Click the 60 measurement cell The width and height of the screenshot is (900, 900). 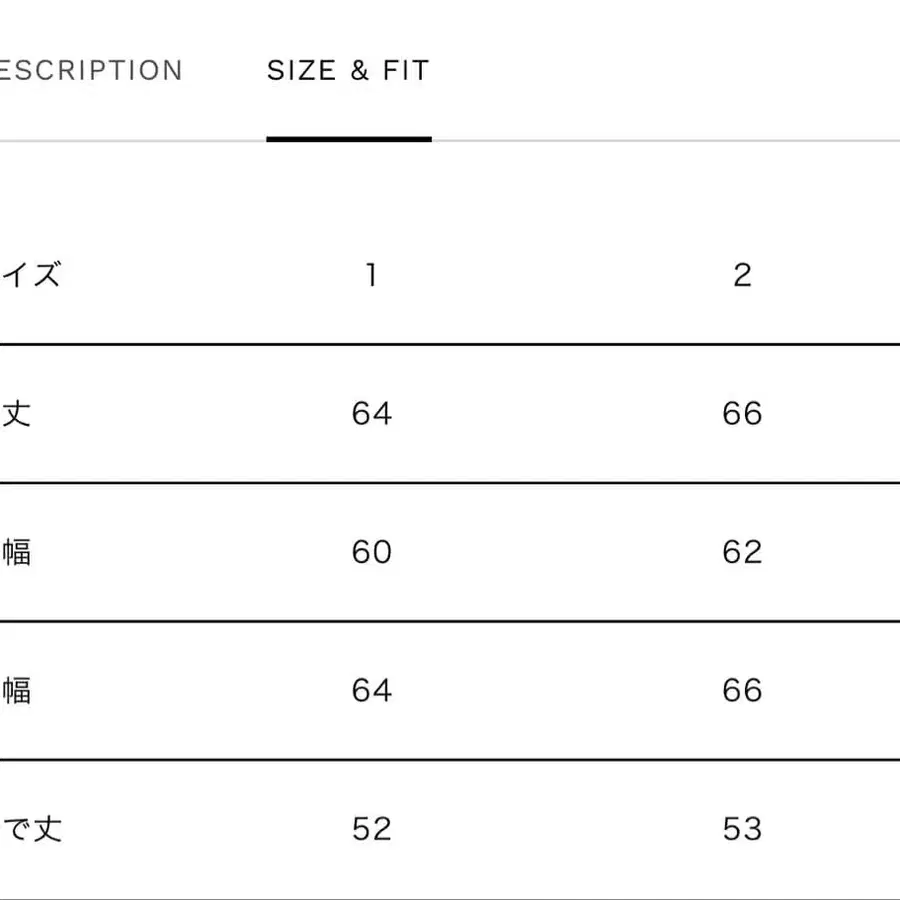click(371, 552)
